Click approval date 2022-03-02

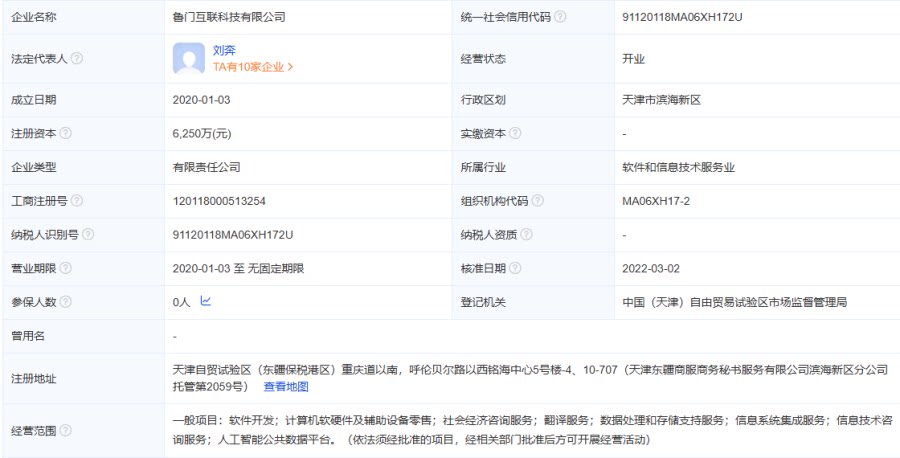(651, 269)
